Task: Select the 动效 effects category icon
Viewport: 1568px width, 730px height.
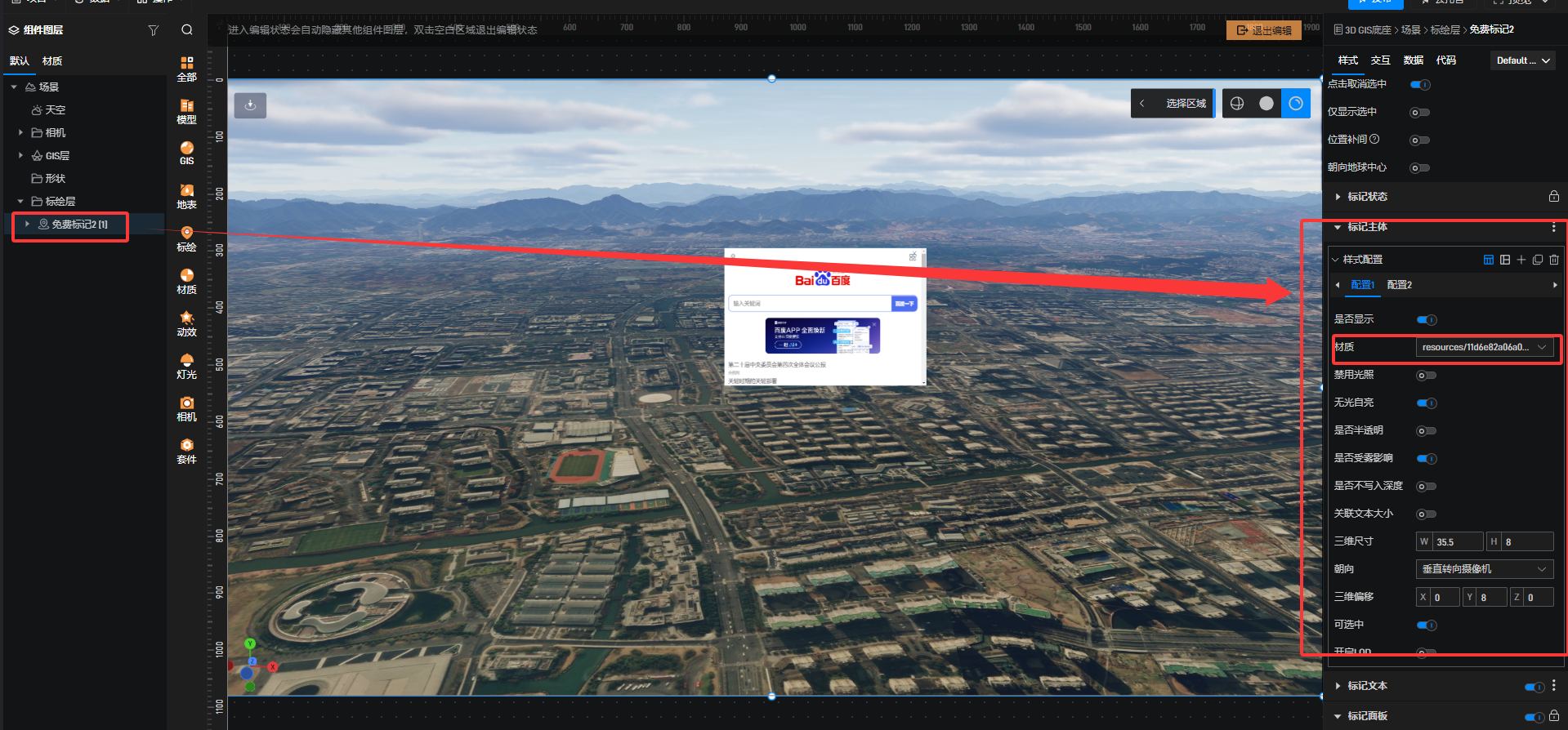Action: pyautogui.click(x=187, y=323)
